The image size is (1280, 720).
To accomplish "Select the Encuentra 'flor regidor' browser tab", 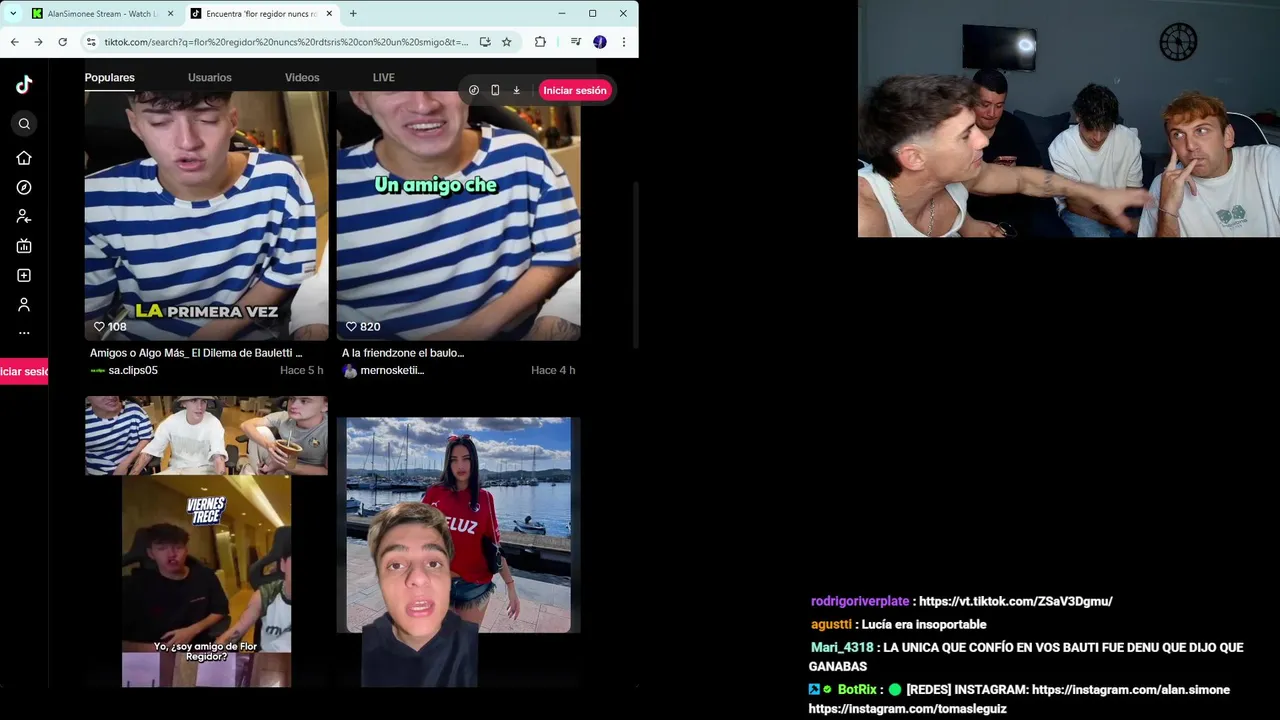I will tap(262, 14).
